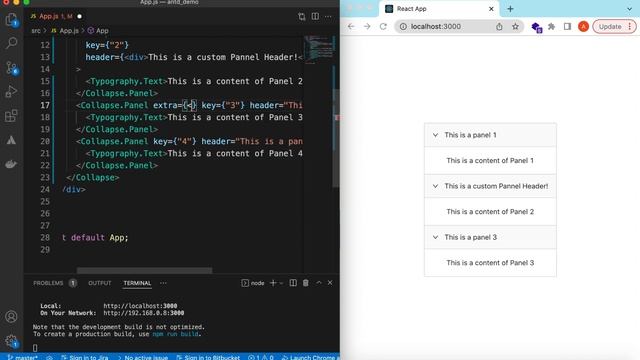Image resolution: width=640 pixels, height=360 pixels.
Task: Open the http://localhost:3000 link in terminal
Action: [140, 306]
